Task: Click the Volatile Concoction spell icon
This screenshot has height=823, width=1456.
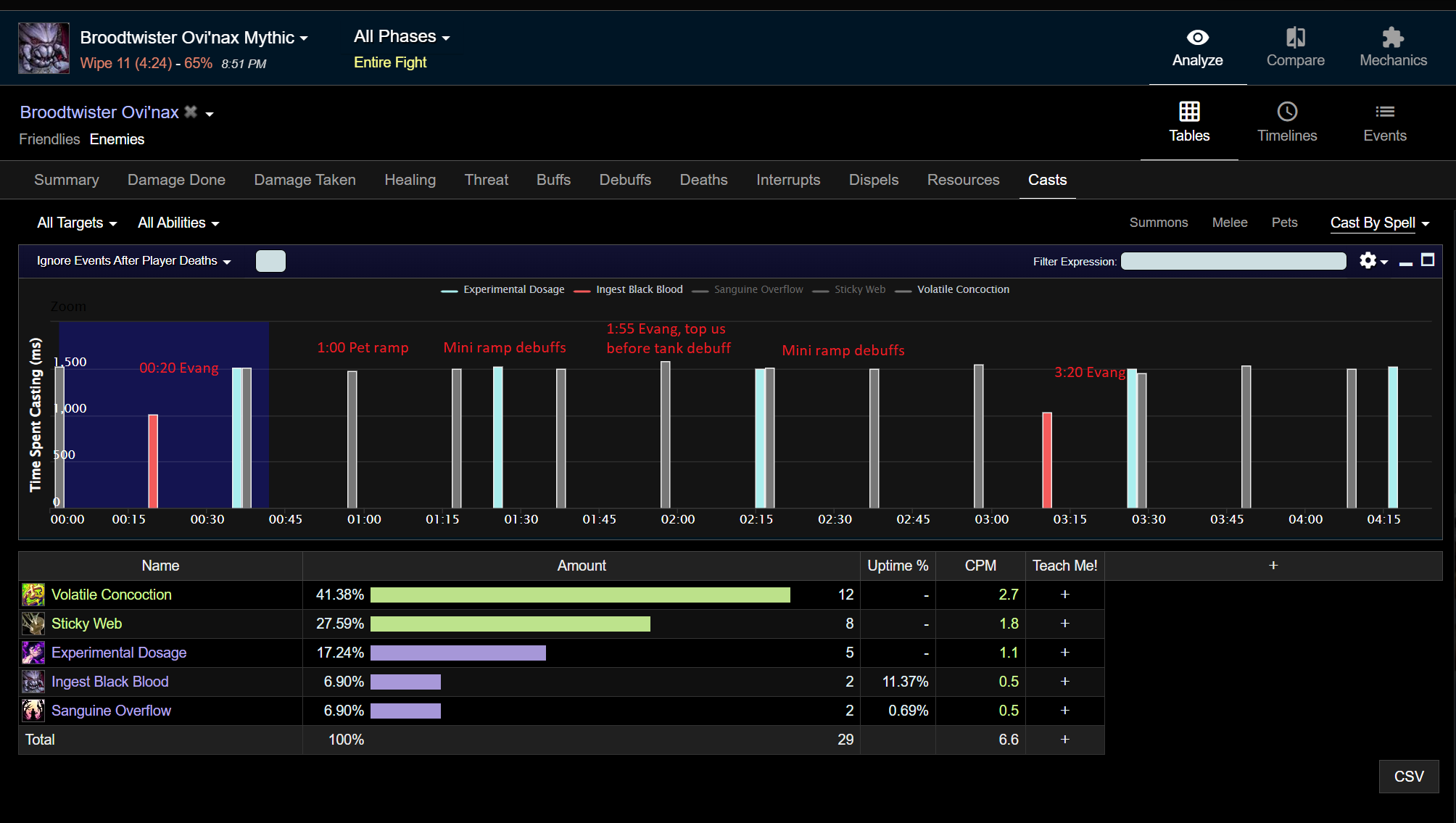Action: coord(33,595)
